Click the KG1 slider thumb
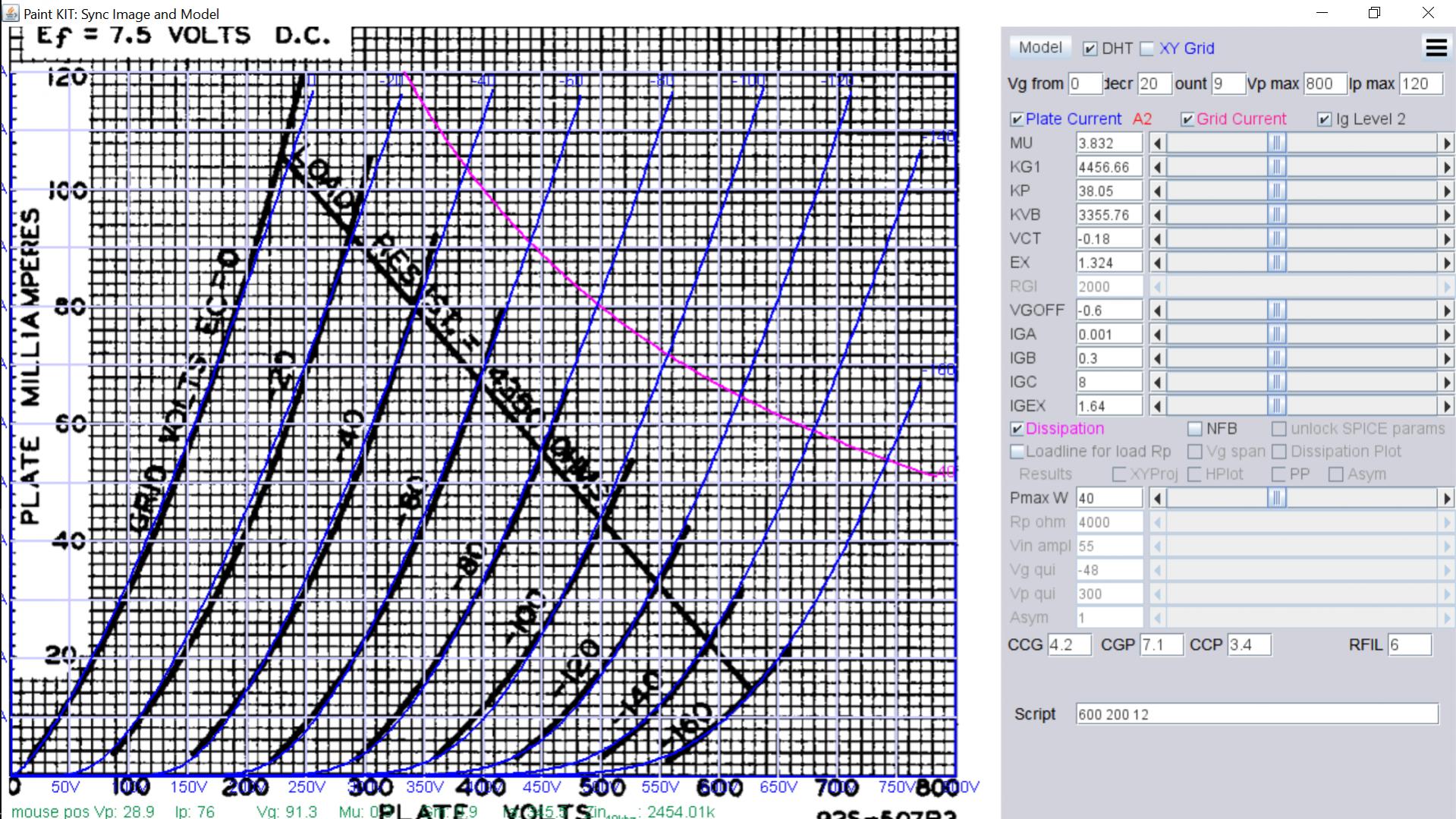The image size is (1456, 819). 1276,167
